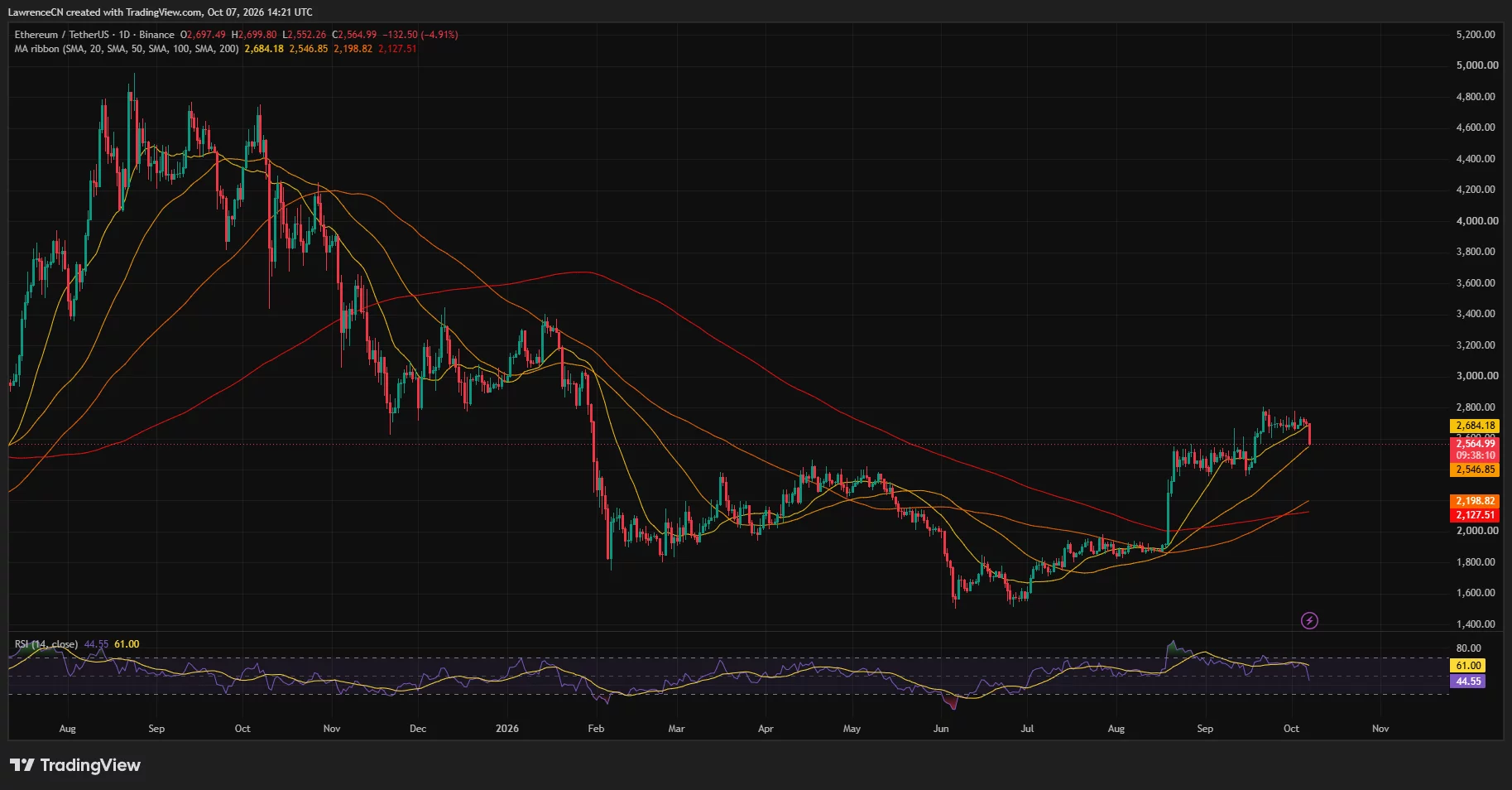The image size is (1512, 790).
Task: Click the MA ribbon indicator legend label
Action: click(x=127, y=49)
